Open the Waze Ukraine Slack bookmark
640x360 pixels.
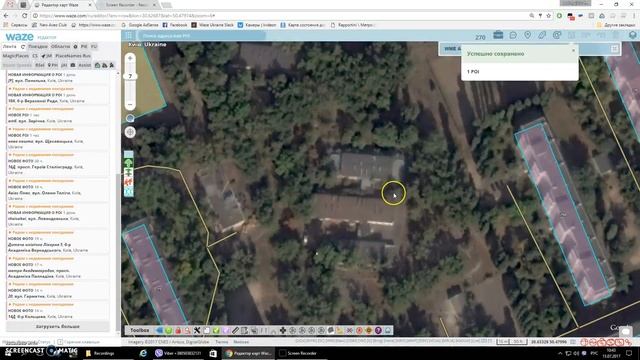[x=212, y=25]
